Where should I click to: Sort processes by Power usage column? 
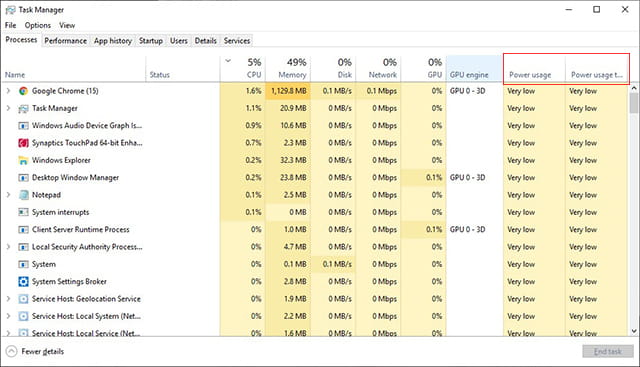(x=530, y=75)
